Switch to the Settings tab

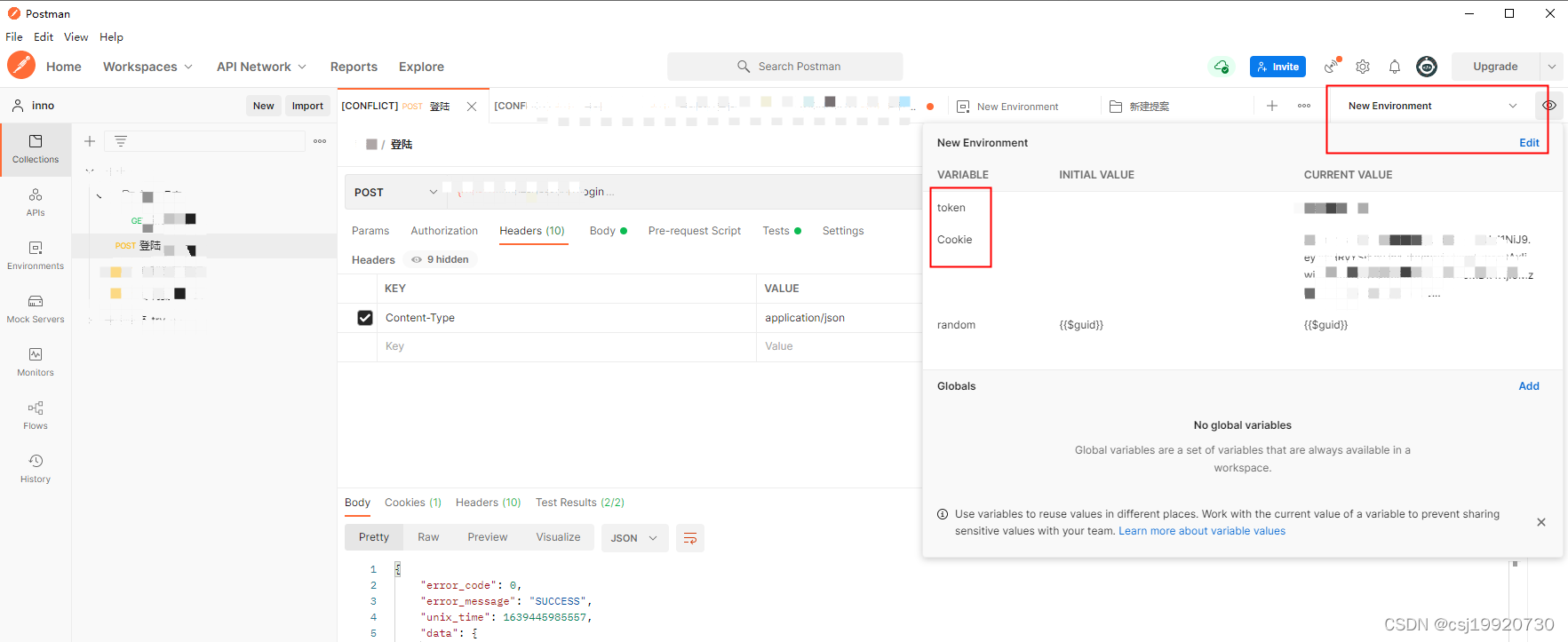[843, 231]
